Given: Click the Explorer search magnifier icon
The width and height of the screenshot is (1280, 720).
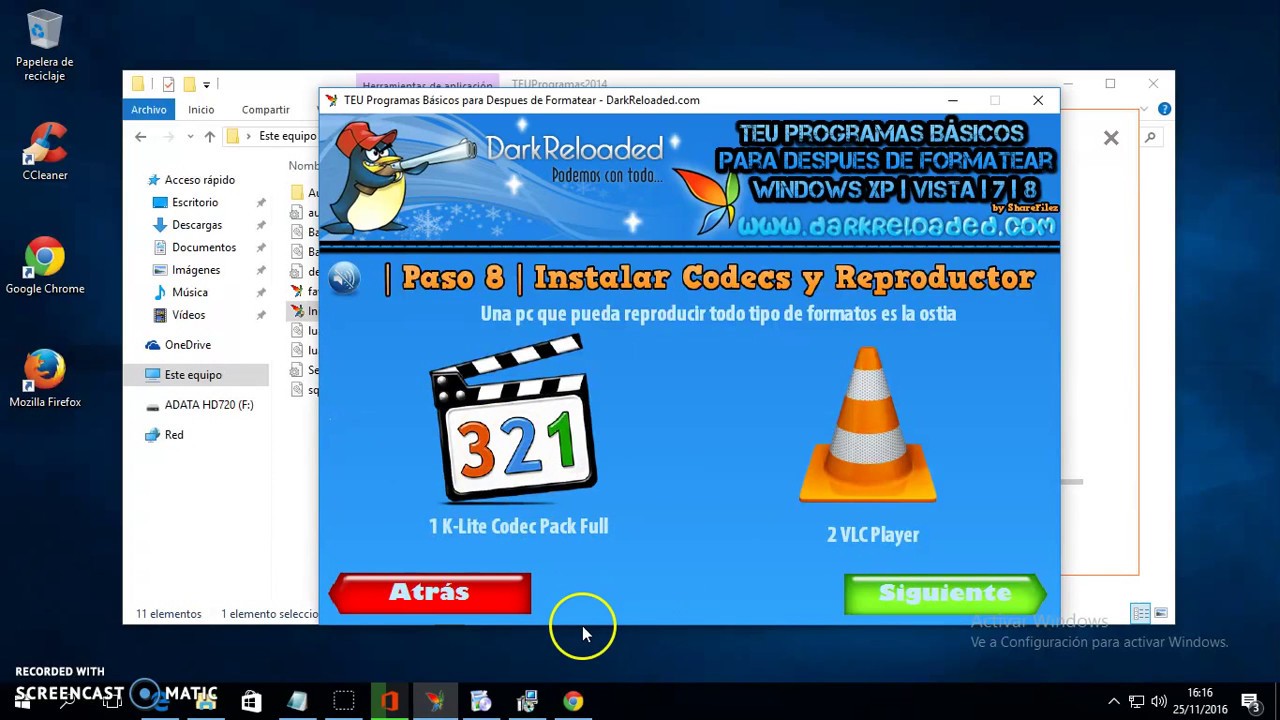Looking at the screenshot, I should pos(1150,137).
